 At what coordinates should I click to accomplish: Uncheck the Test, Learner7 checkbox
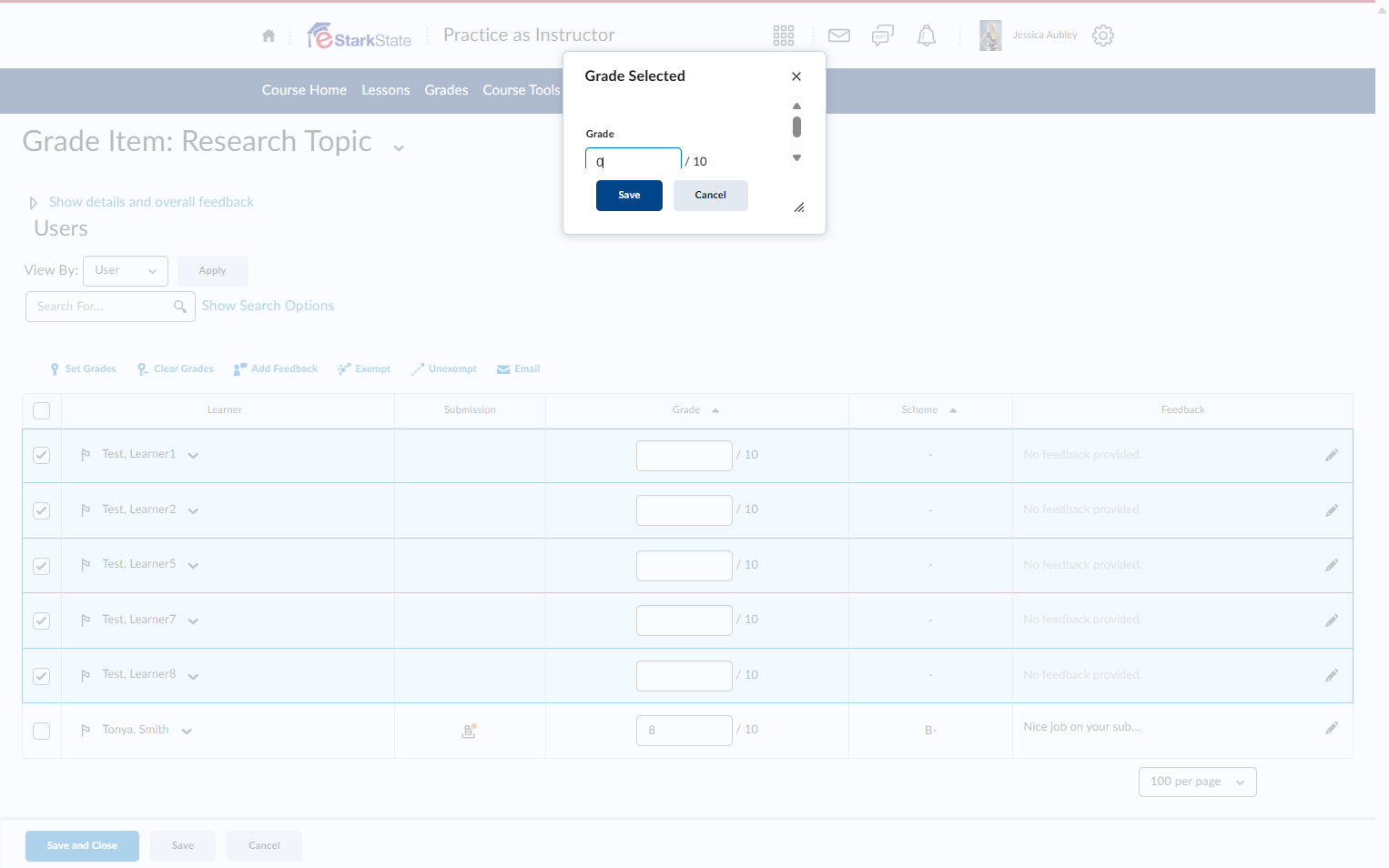tap(42, 621)
